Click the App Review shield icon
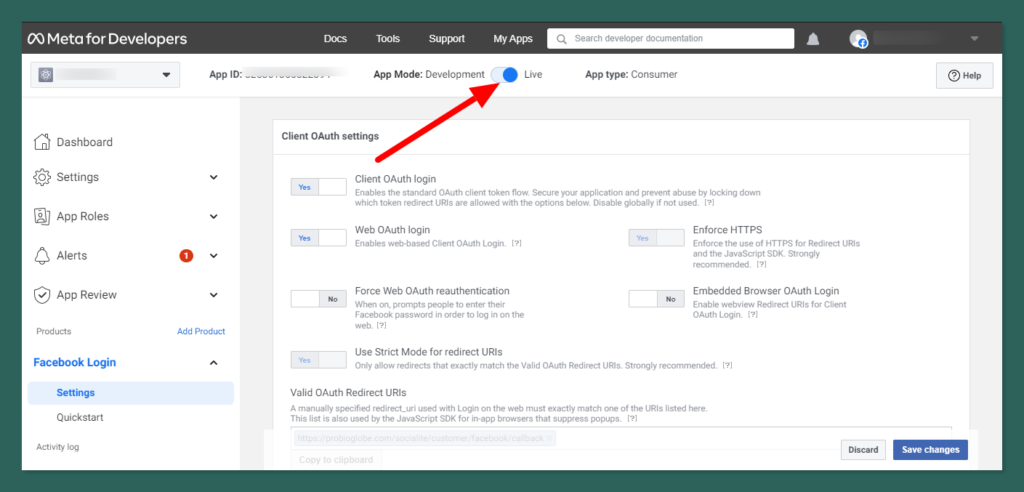The image size is (1024, 492). (42, 295)
